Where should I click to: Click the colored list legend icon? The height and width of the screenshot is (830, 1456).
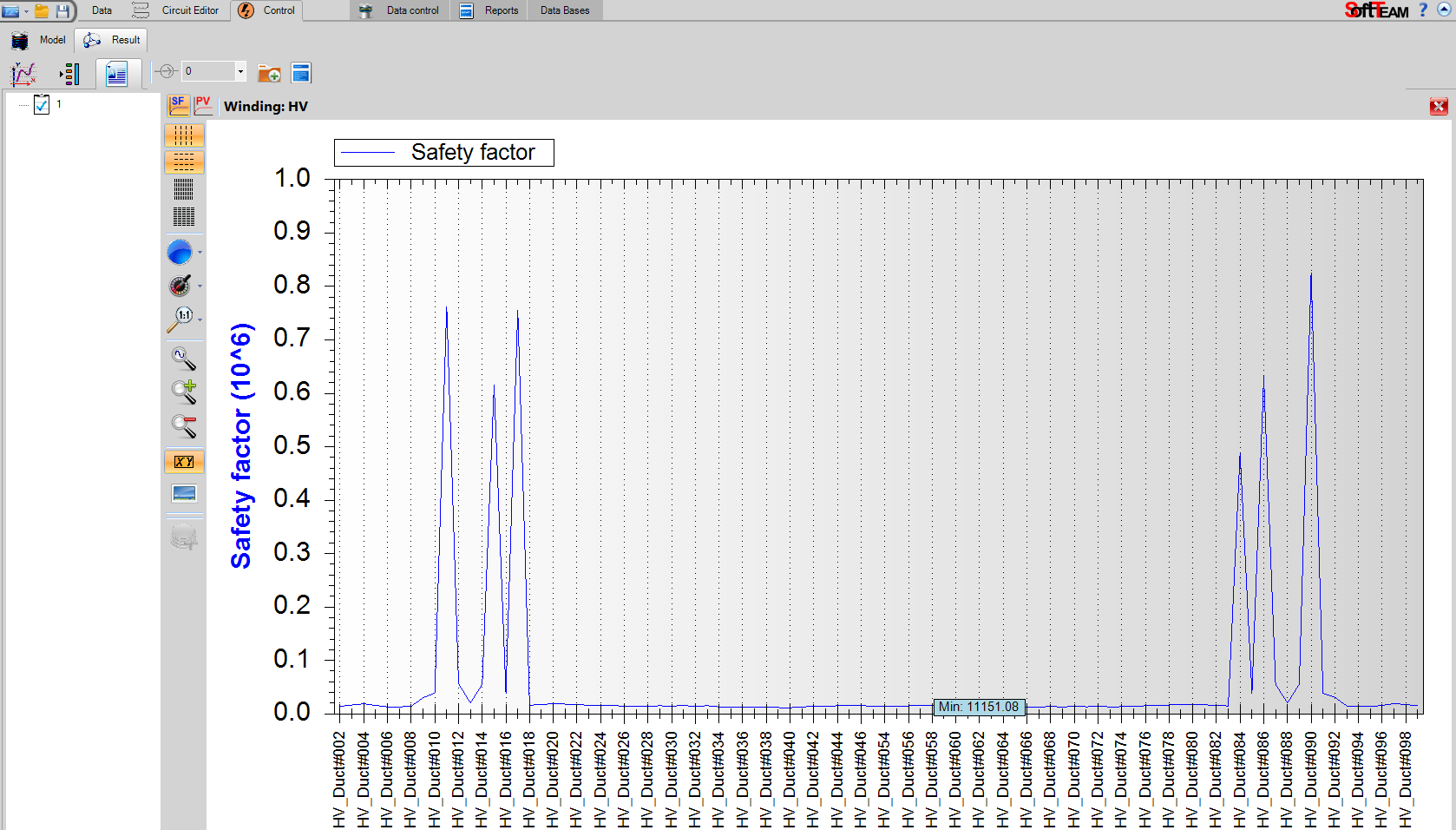coord(69,74)
